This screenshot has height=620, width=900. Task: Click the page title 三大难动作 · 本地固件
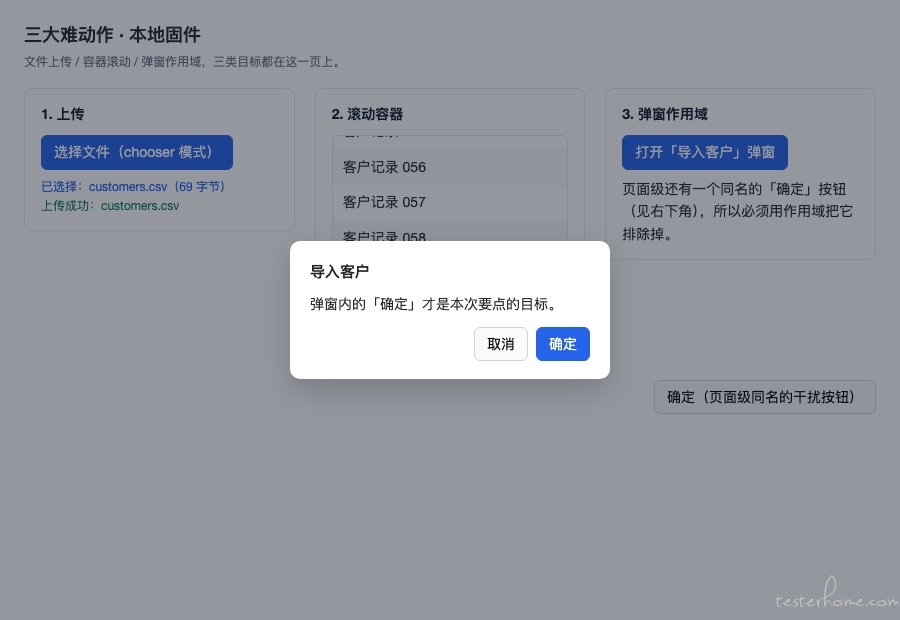point(112,35)
